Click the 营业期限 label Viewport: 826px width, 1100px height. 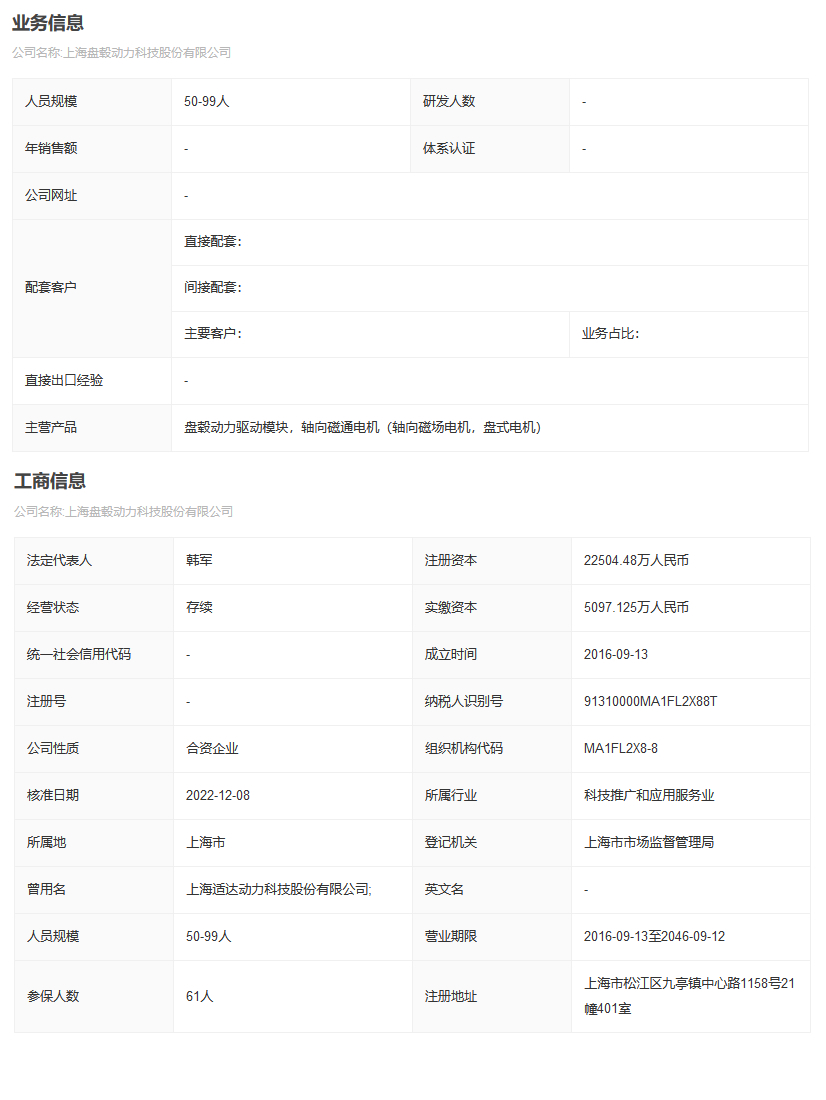(451, 937)
